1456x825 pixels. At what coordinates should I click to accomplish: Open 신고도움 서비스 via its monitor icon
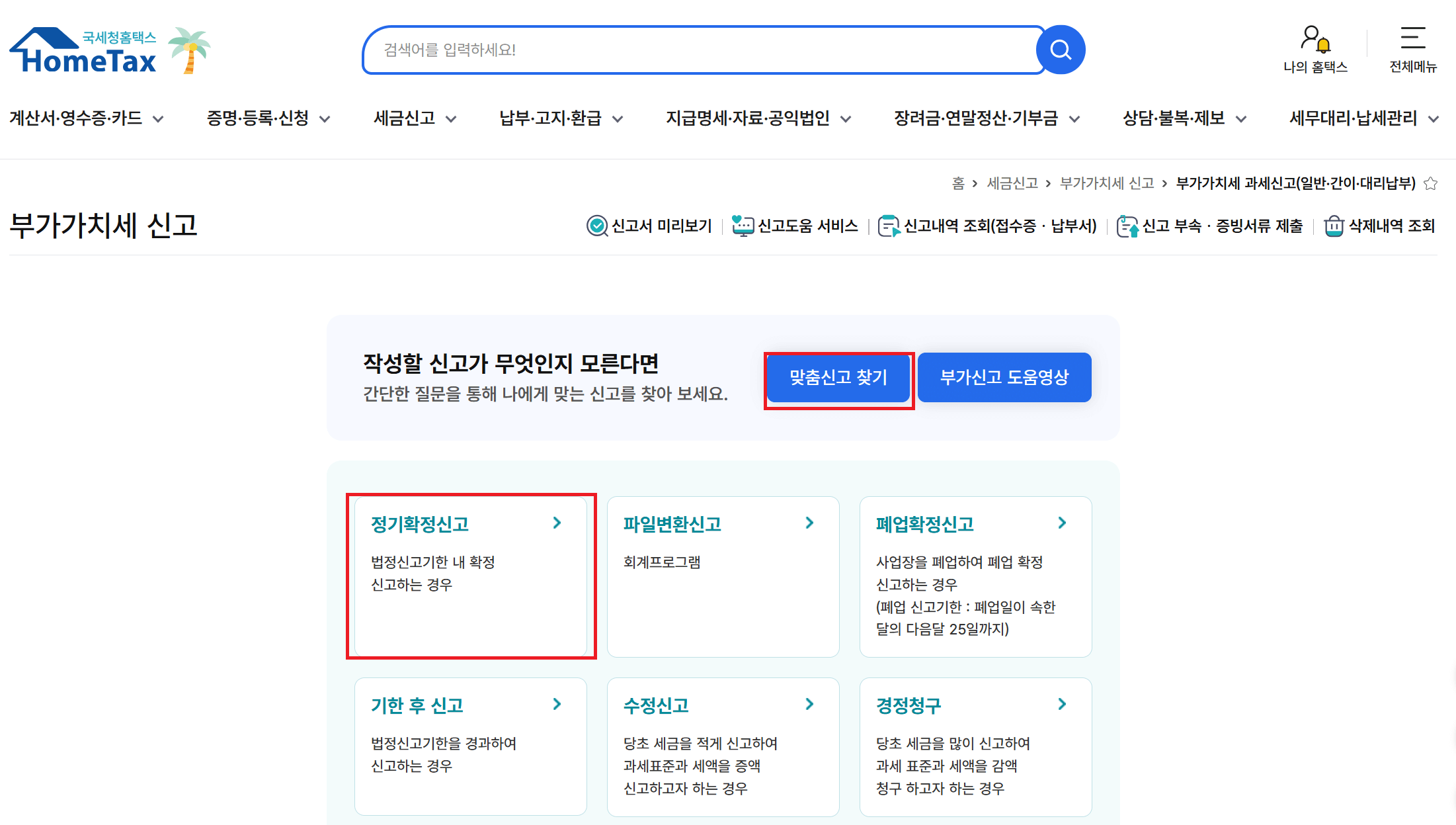tap(745, 226)
